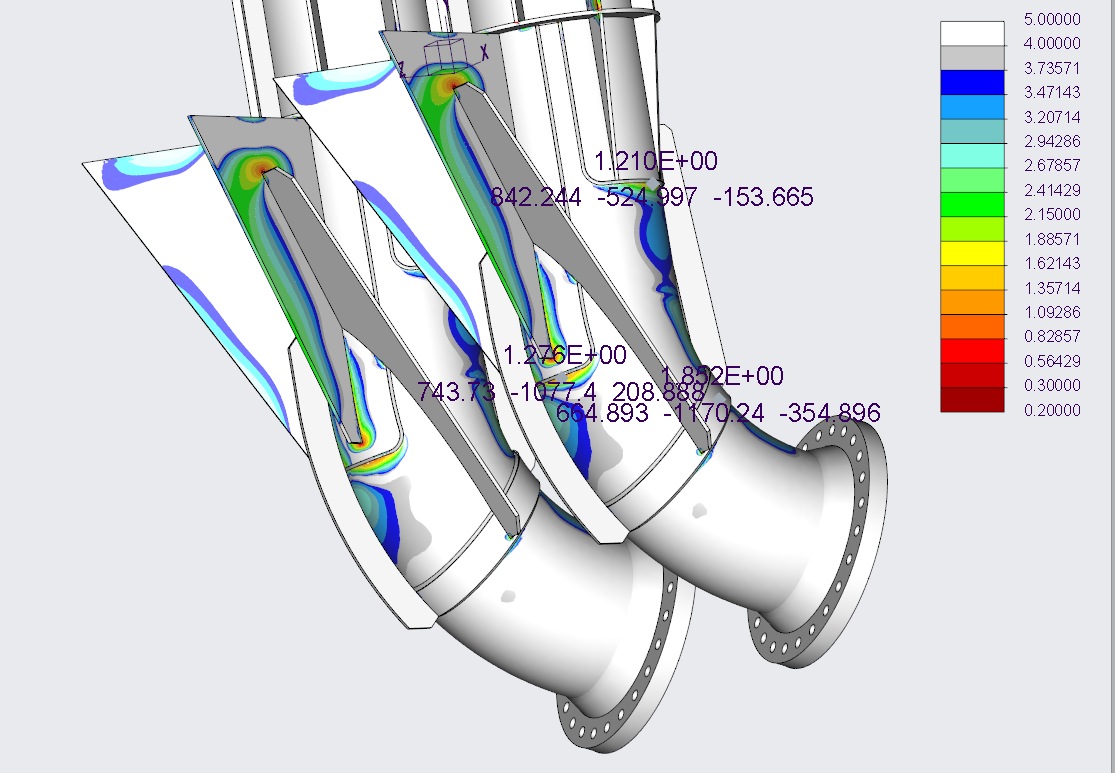Select the probe result label 1.852E+00
This screenshot has width=1115, height=773.
(722, 375)
